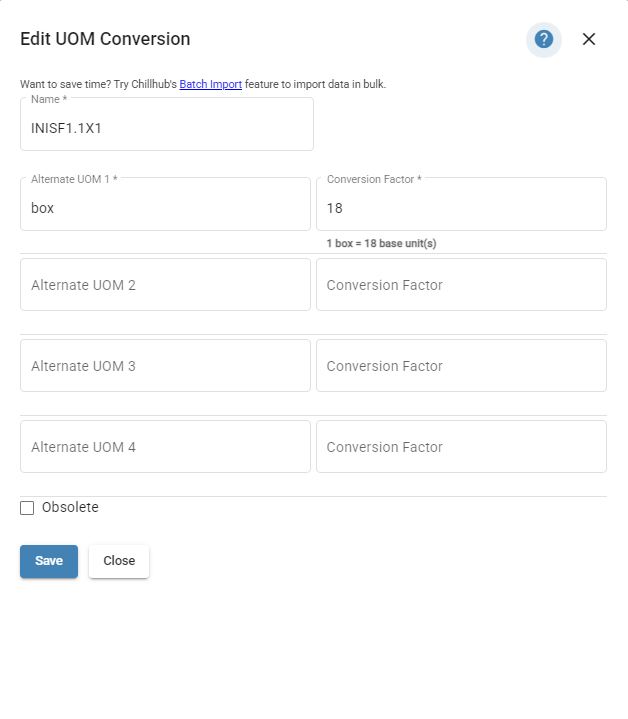The width and height of the screenshot is (628, 719).
Task: Tick the Obsolete checkbox
Action: (27, 508)
